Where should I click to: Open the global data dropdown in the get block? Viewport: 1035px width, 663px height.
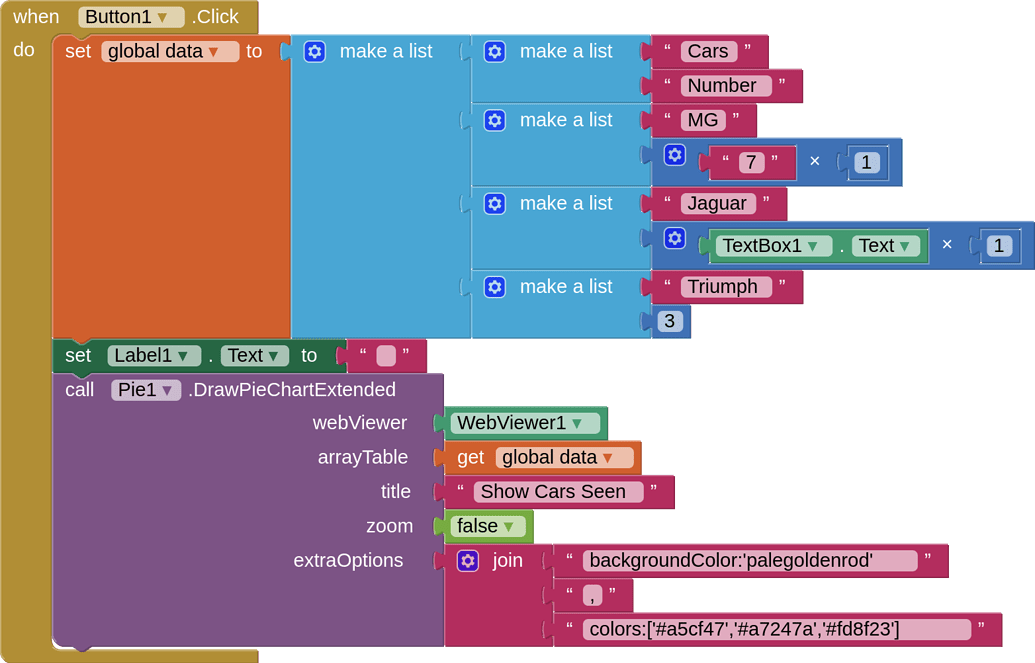[564, 458]
